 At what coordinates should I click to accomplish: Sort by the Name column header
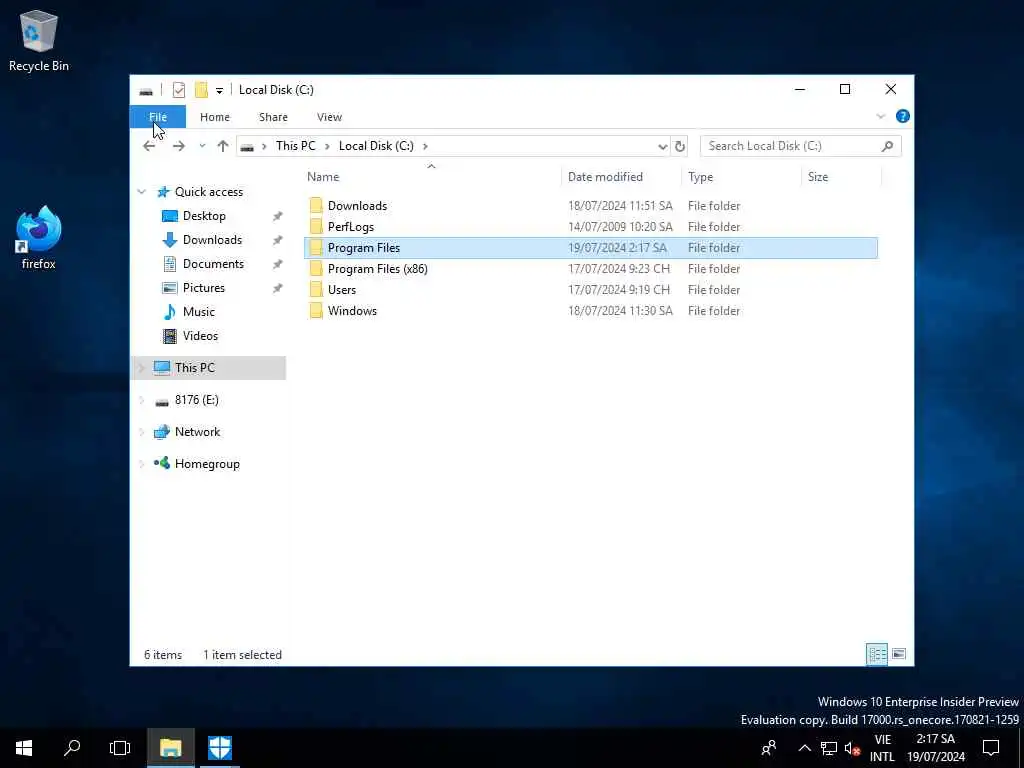(432, 177)
